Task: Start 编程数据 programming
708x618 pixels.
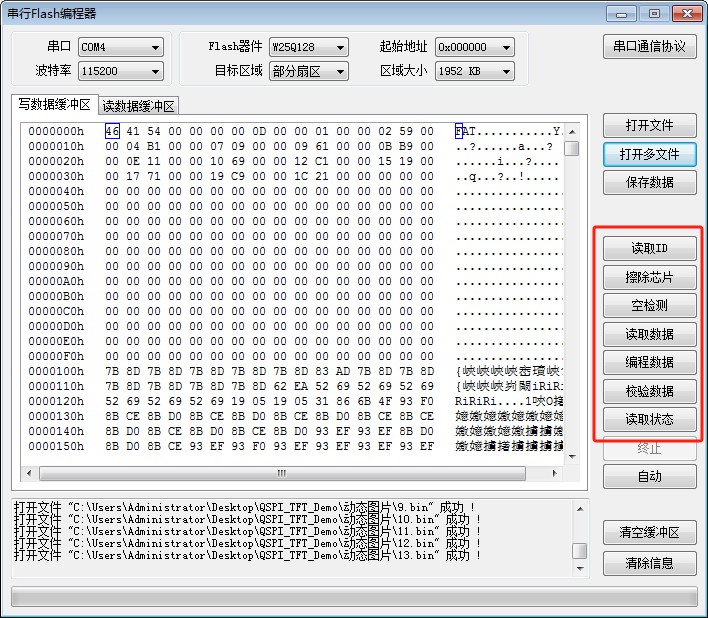Action: point(649,362)
